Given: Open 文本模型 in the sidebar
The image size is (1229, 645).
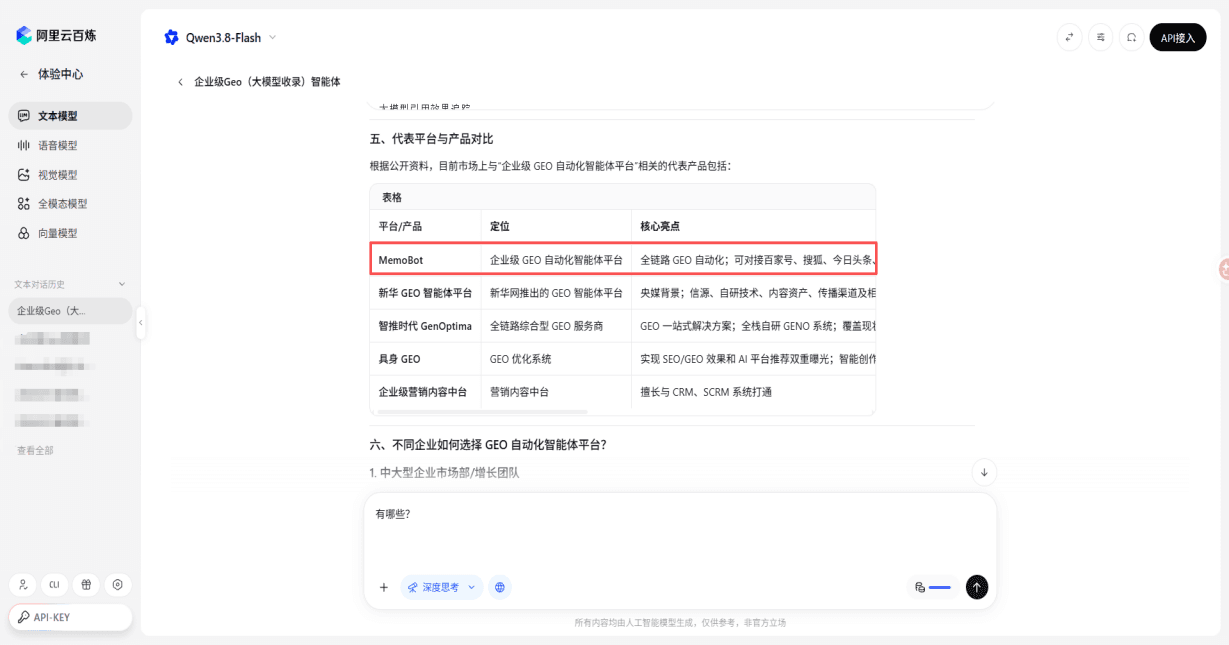Looking at the screenshot, I should point(70,116).
